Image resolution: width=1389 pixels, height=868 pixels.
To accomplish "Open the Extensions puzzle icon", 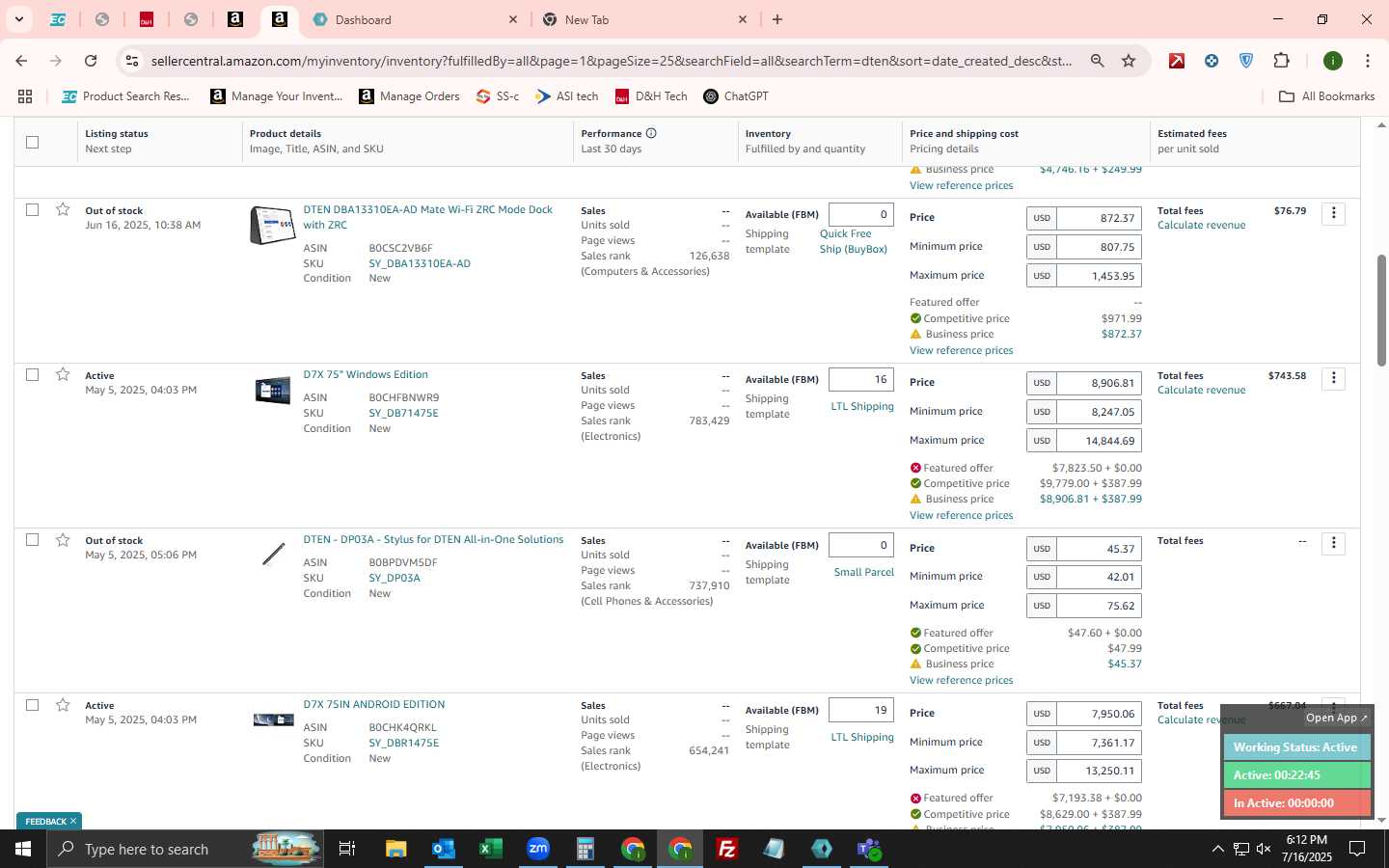I will click(x=1281, y=61).
